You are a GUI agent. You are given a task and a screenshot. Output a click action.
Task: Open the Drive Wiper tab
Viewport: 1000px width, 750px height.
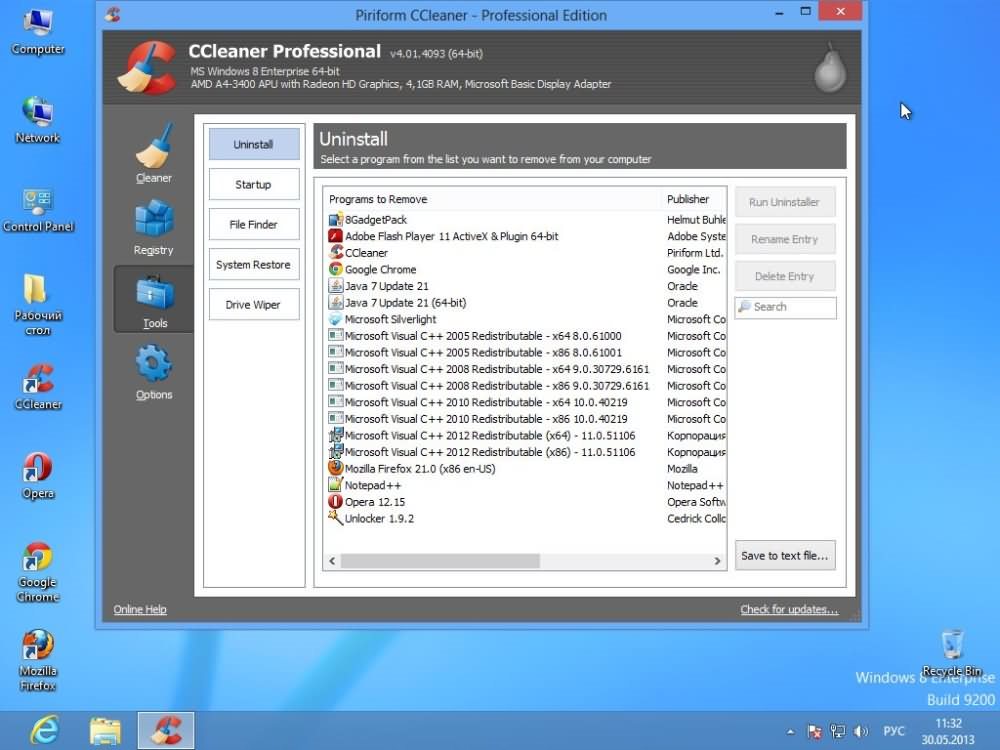[x=254, y=305]
